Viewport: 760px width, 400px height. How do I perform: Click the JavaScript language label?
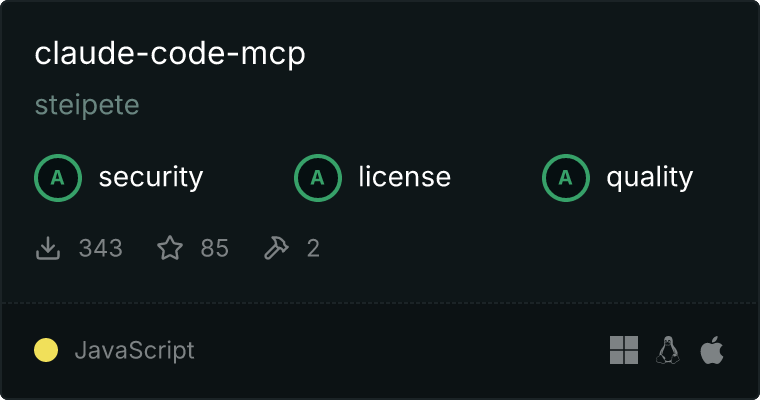(135, 351)
